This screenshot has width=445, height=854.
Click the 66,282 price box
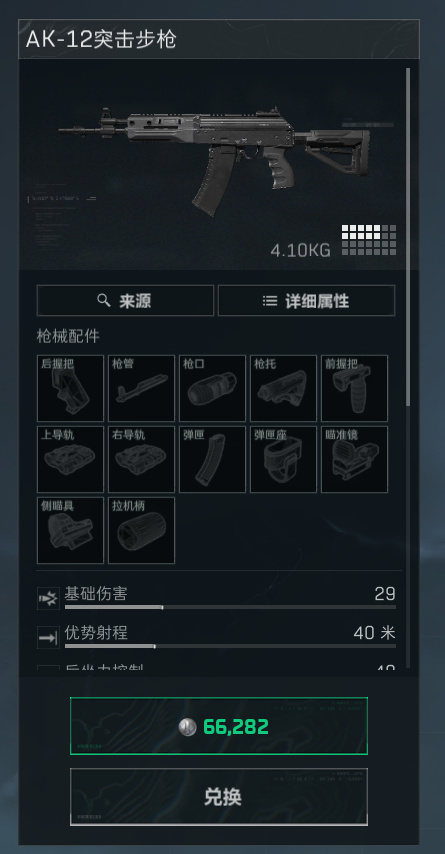point(219,726)
